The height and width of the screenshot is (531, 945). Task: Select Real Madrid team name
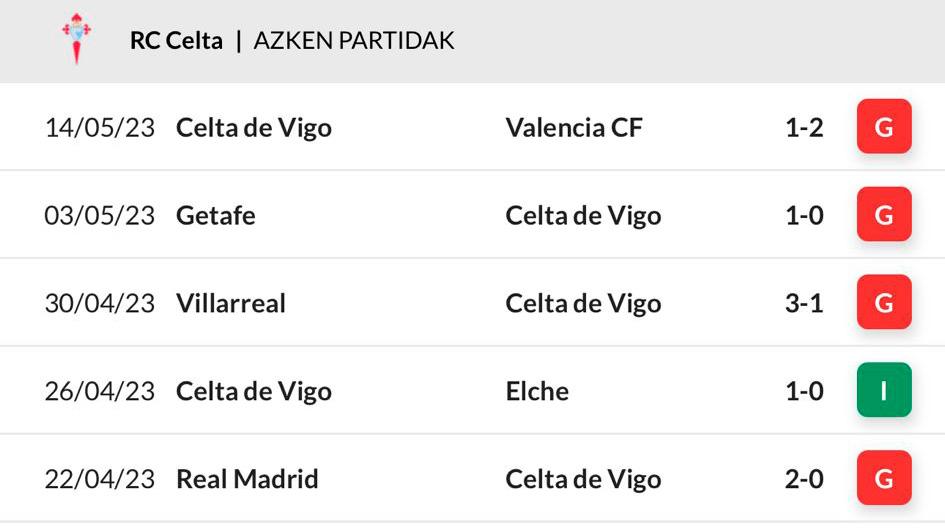pos(247,479)
